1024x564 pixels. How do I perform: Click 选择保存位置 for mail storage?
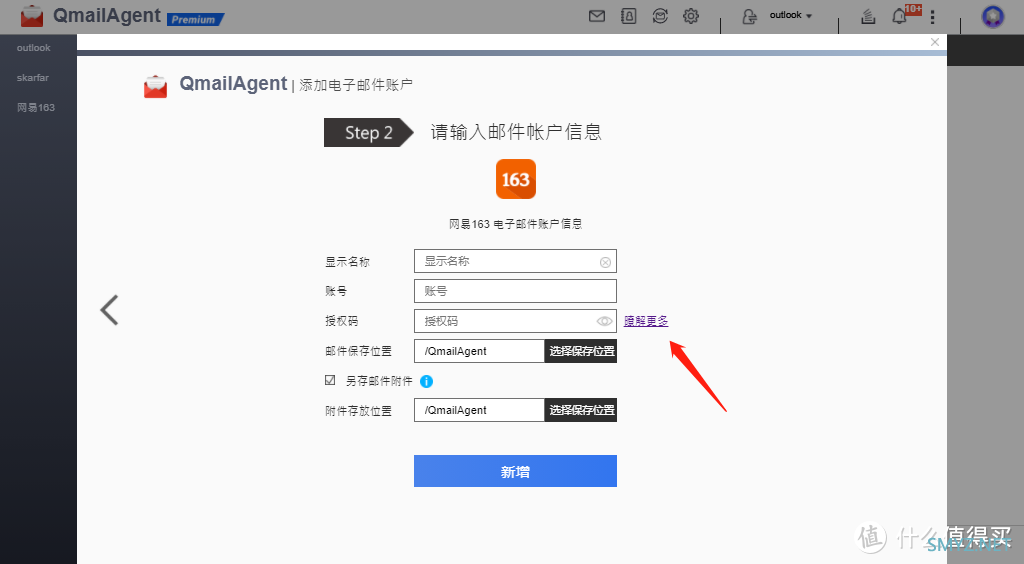pos(581,351)
